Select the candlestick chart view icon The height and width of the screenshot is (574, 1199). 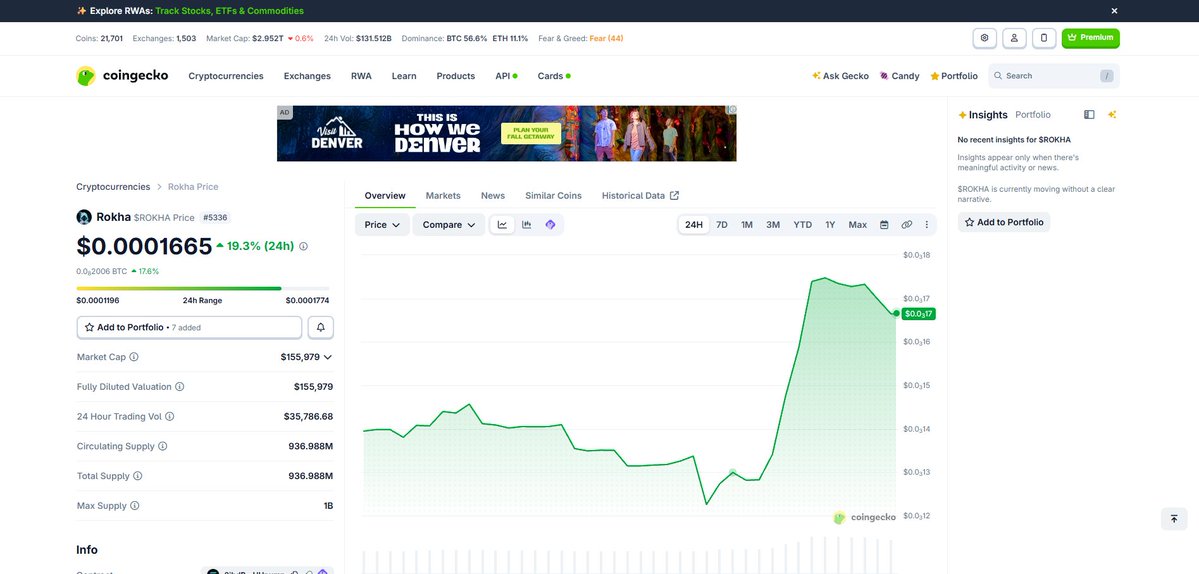526,225
